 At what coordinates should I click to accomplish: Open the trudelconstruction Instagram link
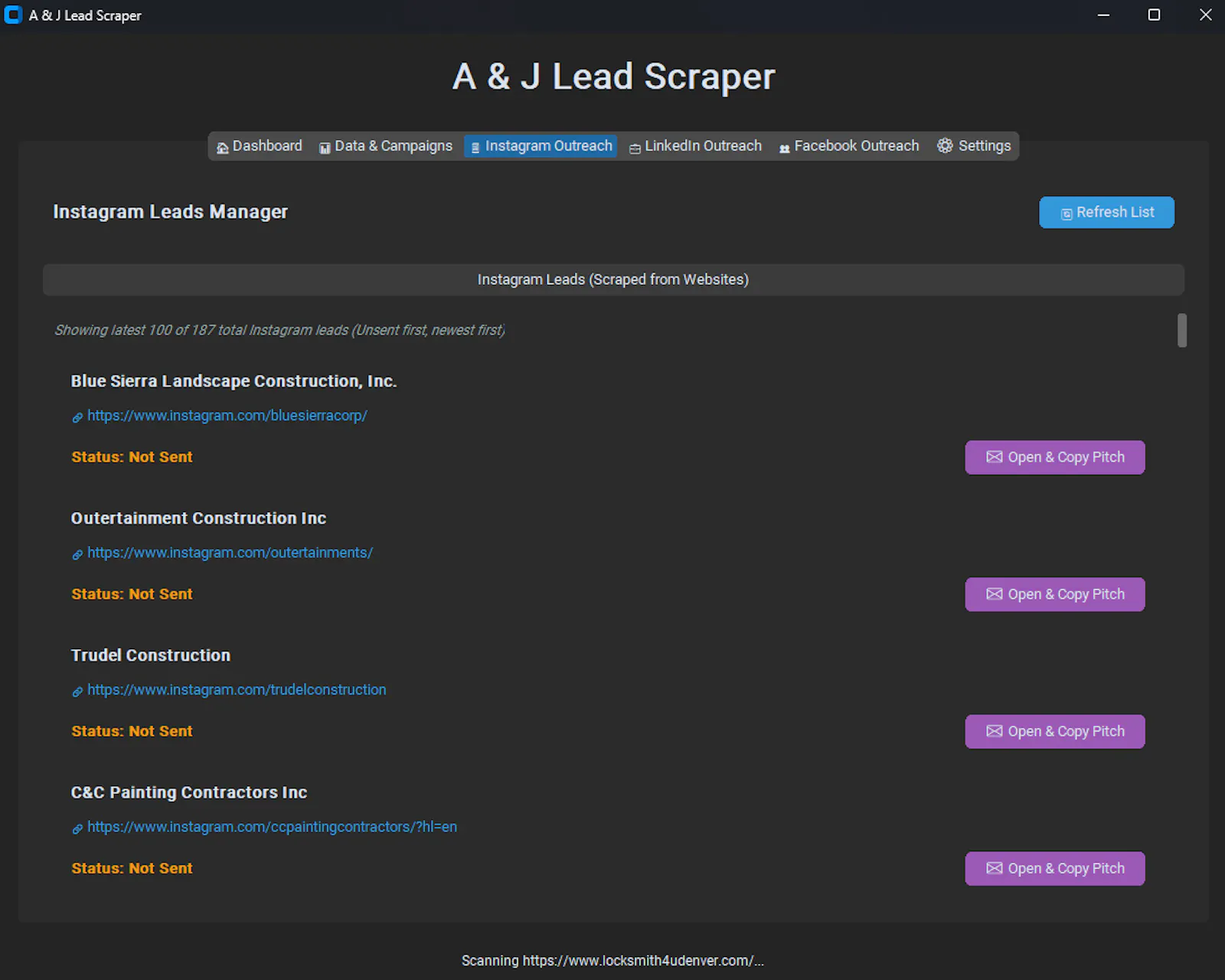click(237, 690)
